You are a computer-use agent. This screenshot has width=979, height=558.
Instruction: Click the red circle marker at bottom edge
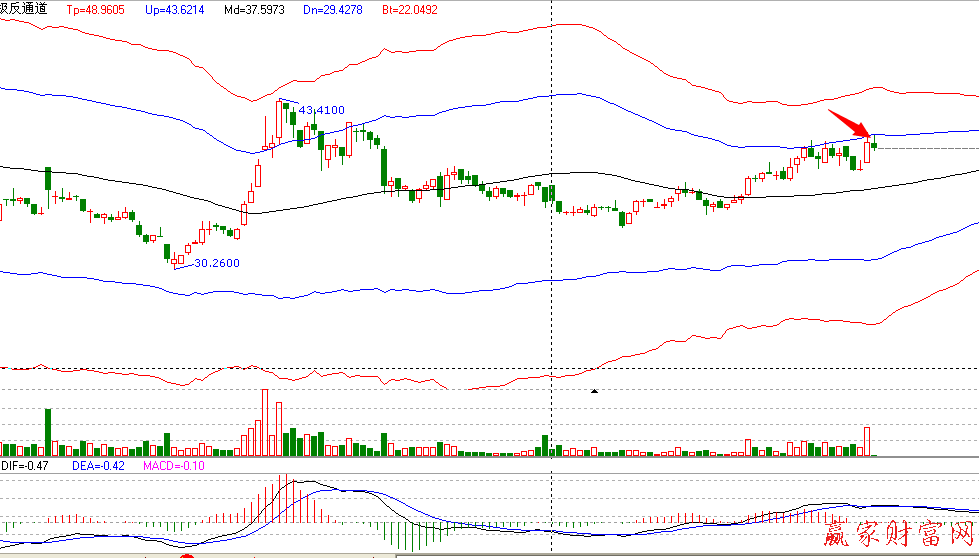187,555
